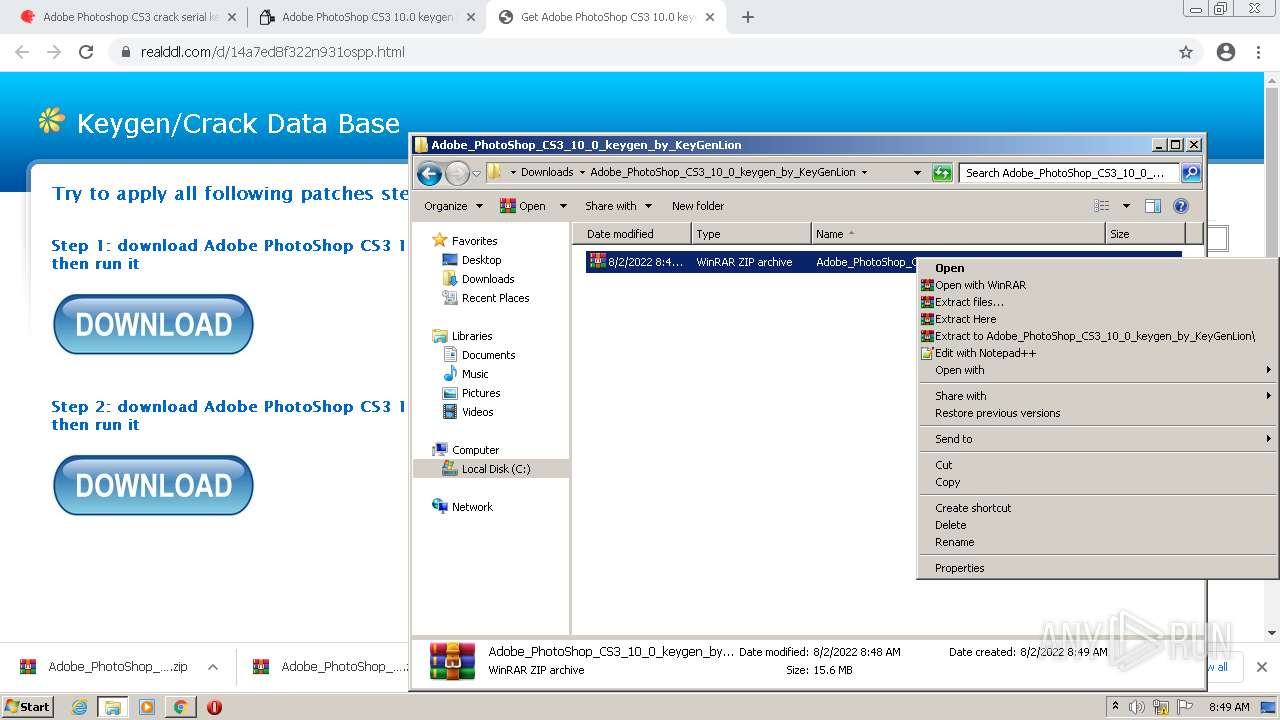Click the volume speaker tray icon
Image resolution: width=1280 pixels, height=720 pixels.
click(x=1137, y=707)
